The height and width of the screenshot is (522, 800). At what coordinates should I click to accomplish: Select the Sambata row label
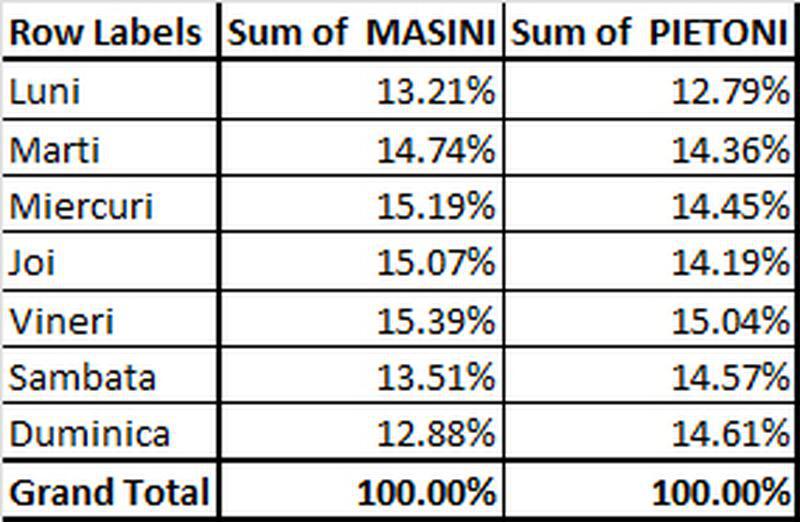coord(110,376)
